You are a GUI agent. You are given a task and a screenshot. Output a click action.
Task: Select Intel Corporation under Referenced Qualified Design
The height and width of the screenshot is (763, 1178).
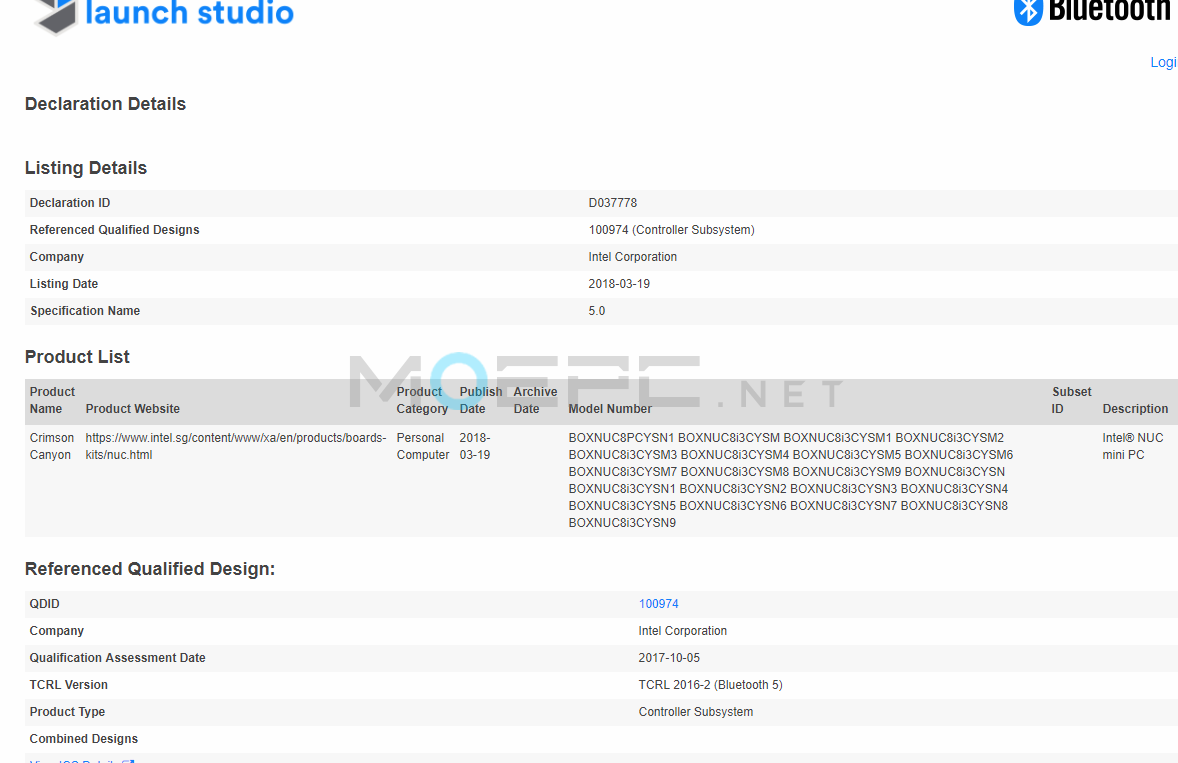click(x=683, y=631)
